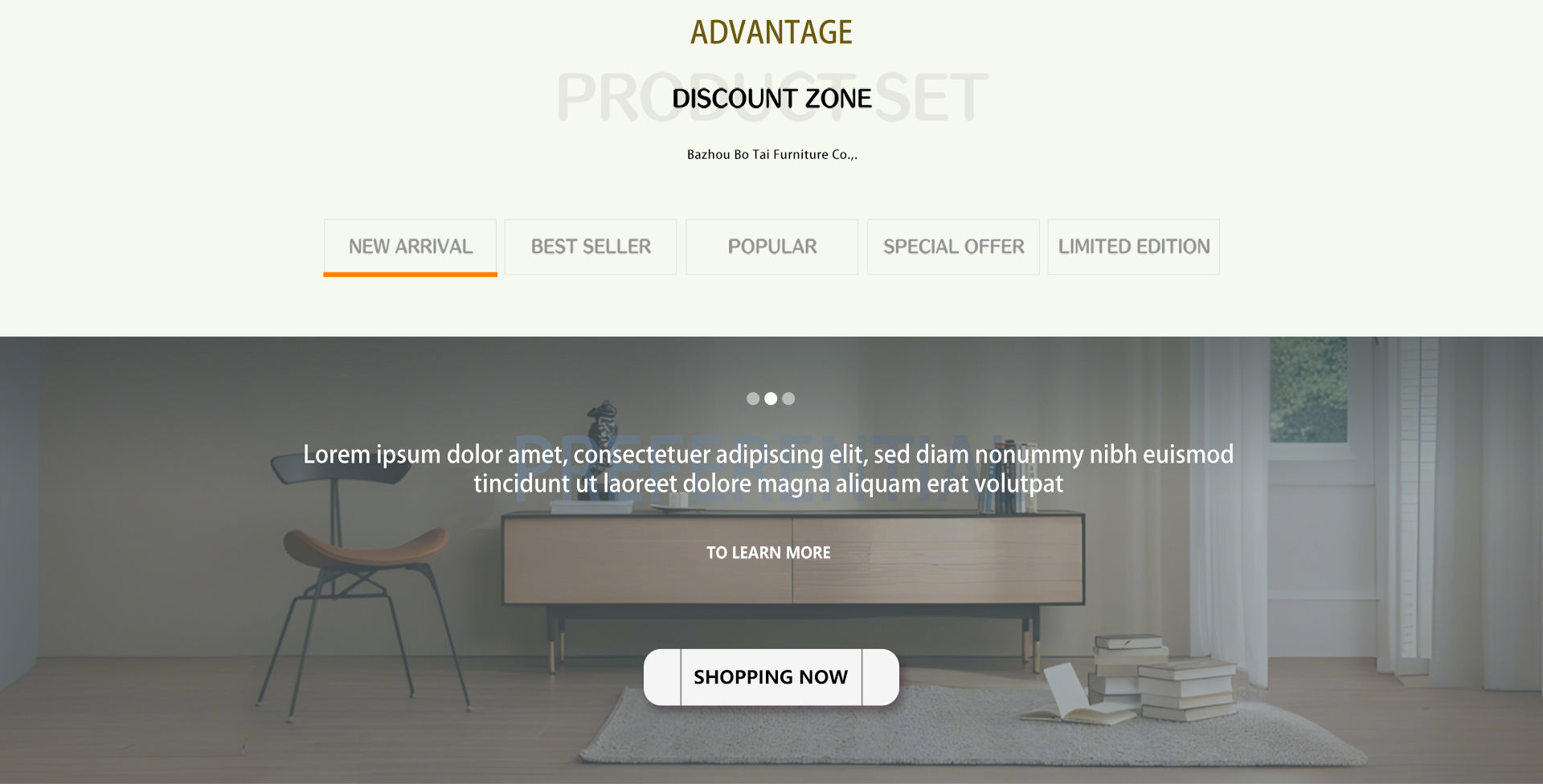Click the ADVANTAGE heading
The width and height of the screenshot is (1543, 784).
point(771,32)
